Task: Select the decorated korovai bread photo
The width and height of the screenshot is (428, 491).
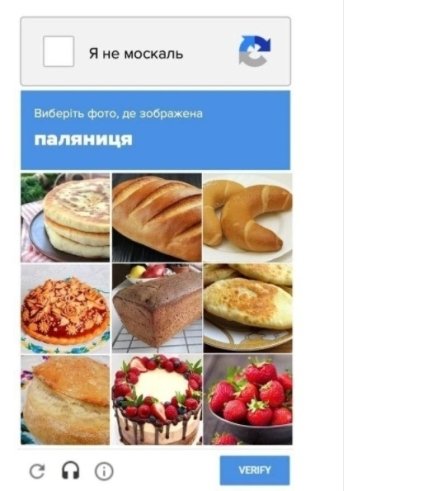Action: (65, 308)
